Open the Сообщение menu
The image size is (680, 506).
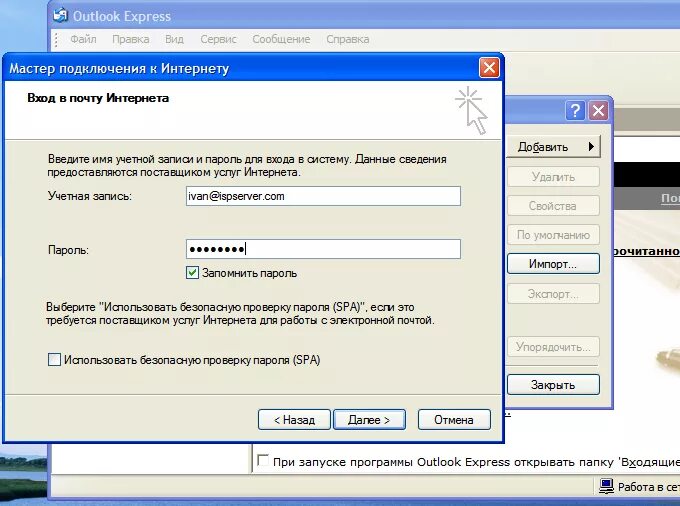tap(281, 39)
